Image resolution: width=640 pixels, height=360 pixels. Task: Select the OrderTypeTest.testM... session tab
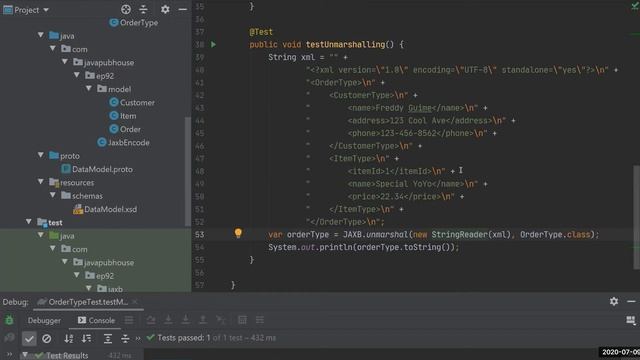[88, 302]
